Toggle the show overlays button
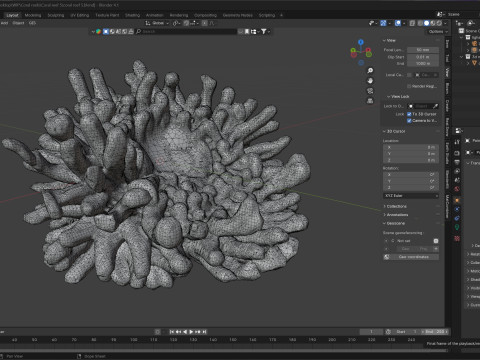The height and width of the screenshot is (360, 480). point(398,23)
